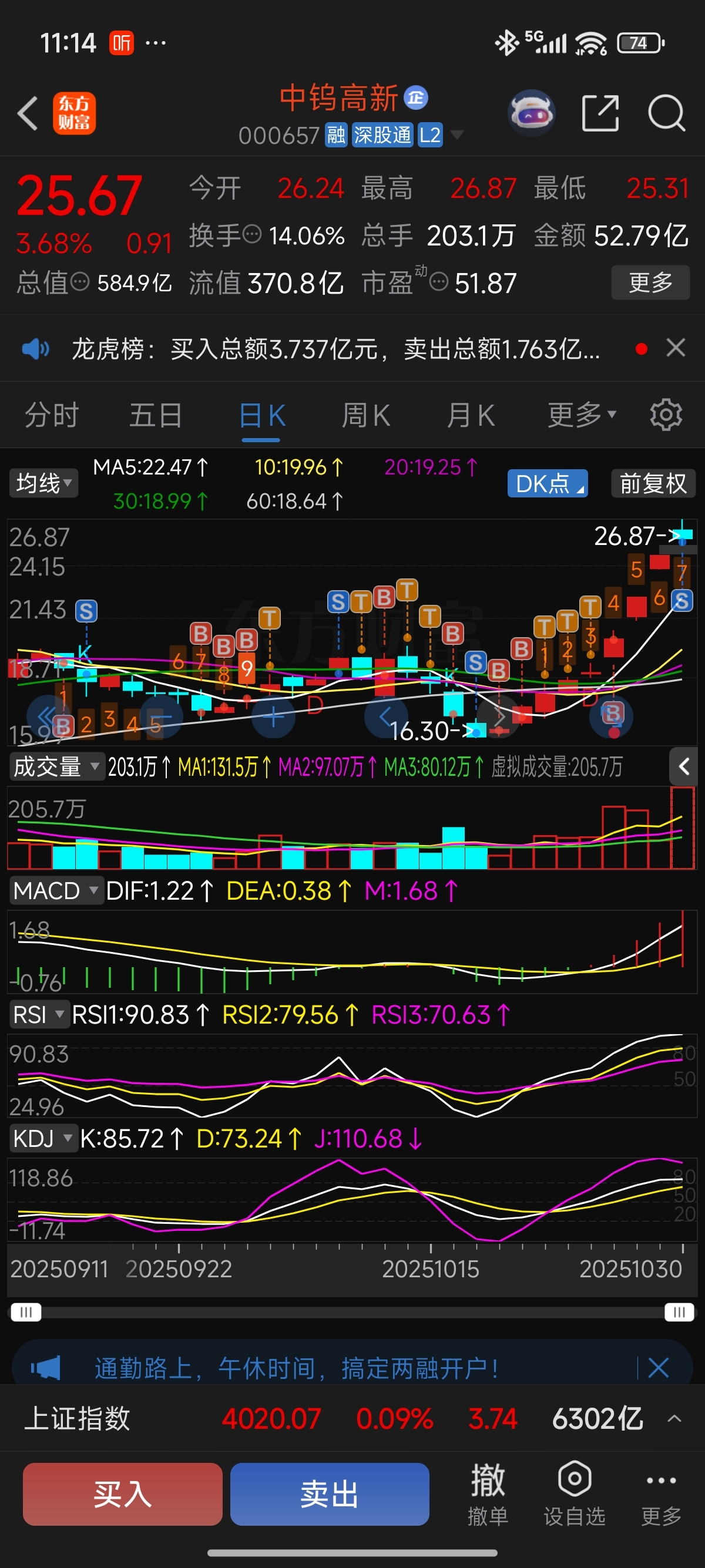
Task: Tap the battery indicator in status bar
Action: (641, 43)
